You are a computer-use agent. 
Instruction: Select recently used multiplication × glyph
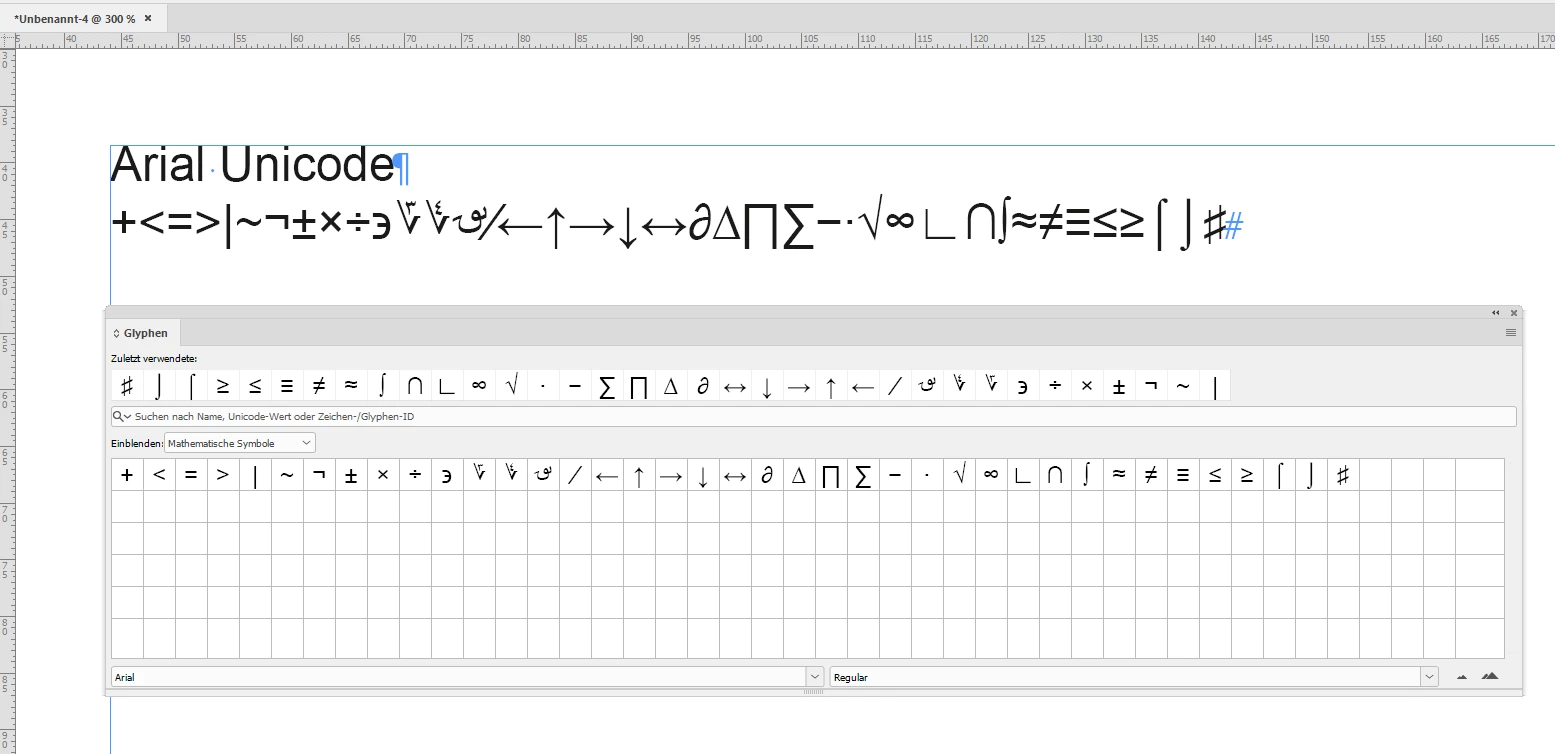1087,386
